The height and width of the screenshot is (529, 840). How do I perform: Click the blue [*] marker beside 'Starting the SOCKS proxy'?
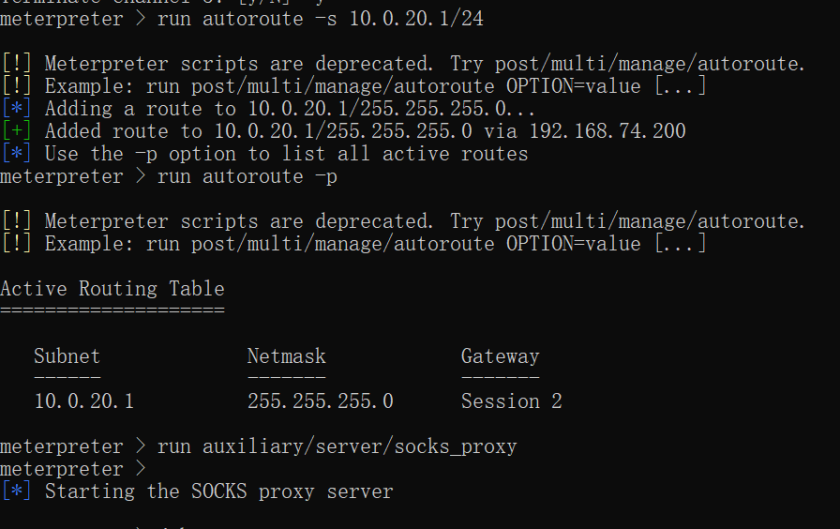click(x=17, y=491)
